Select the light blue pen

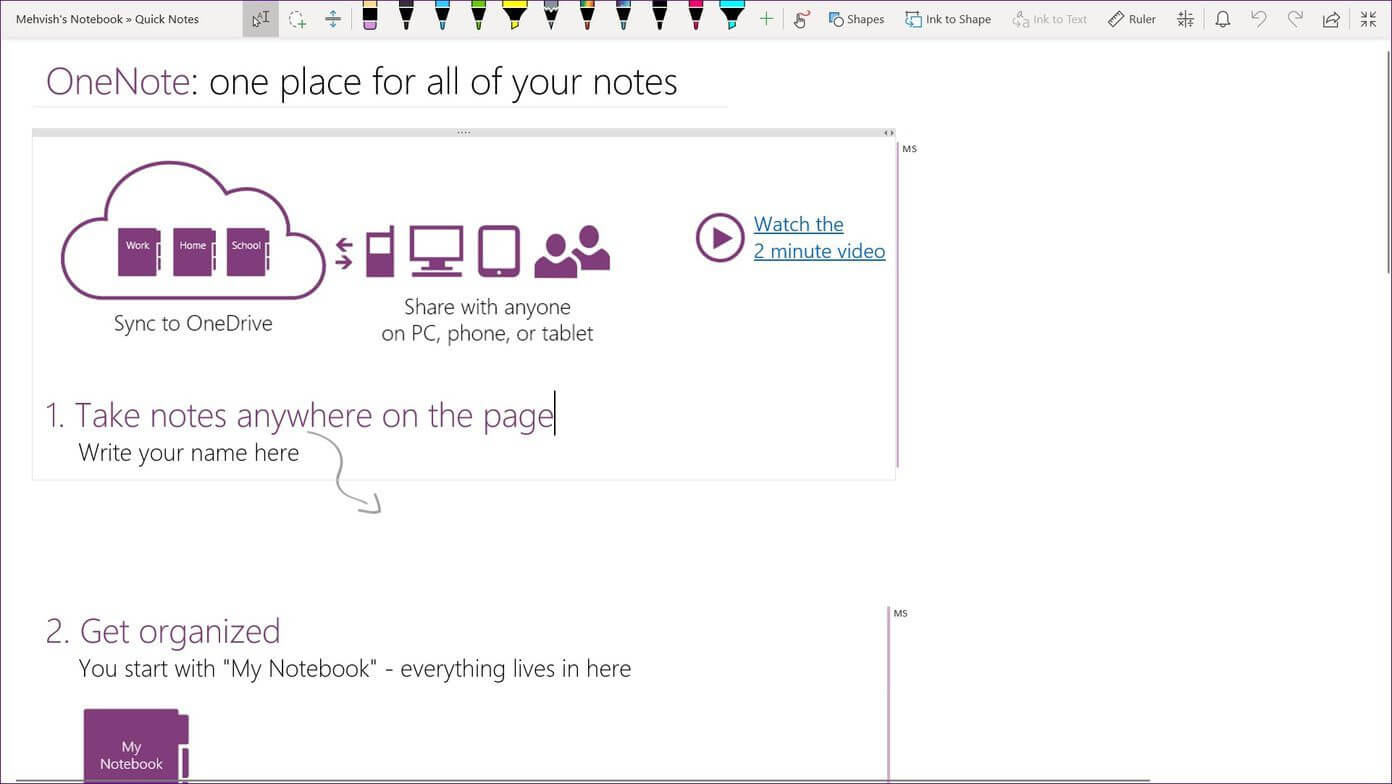click(442, 16)
